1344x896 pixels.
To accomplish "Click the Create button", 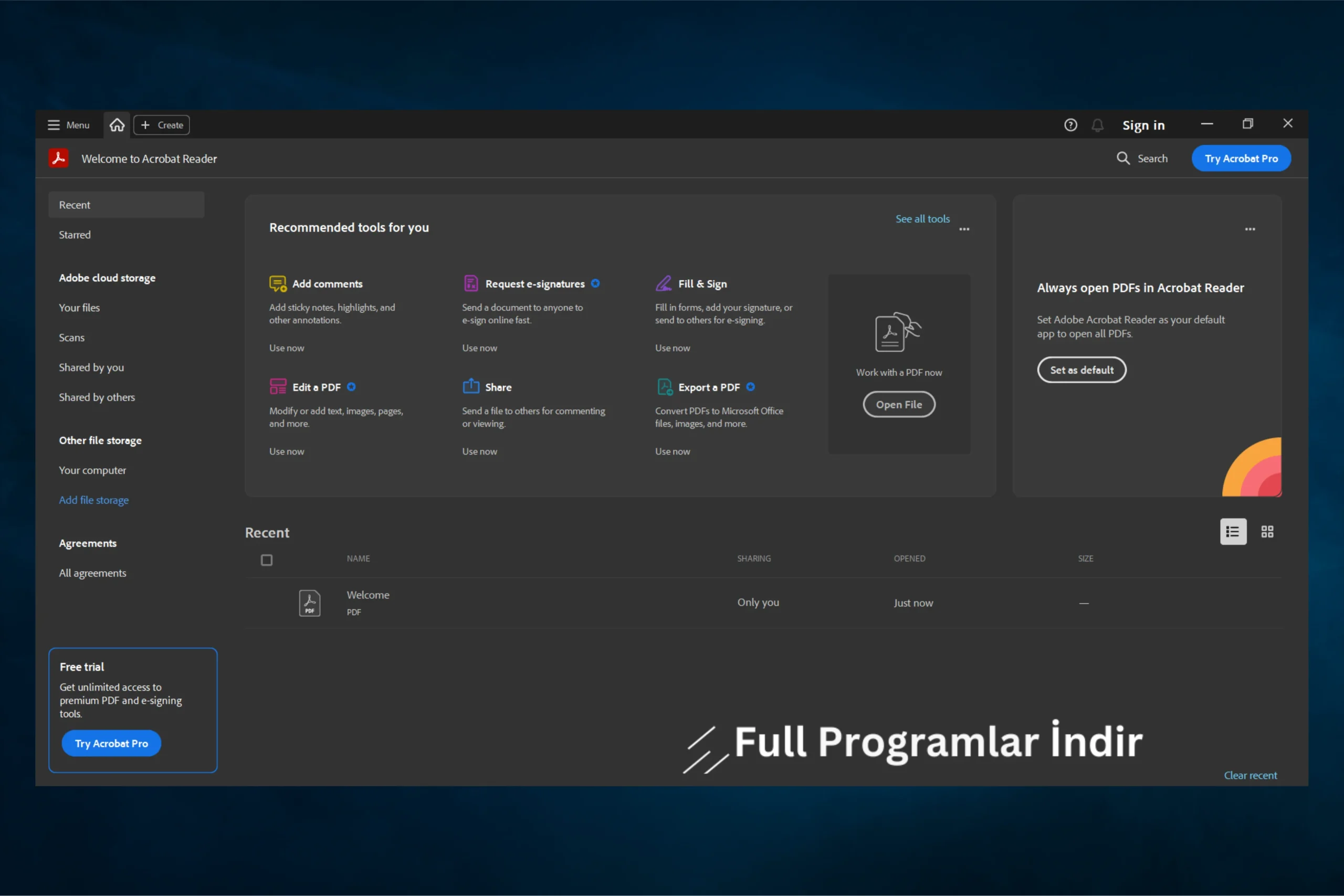I will (x=162, y=125).
